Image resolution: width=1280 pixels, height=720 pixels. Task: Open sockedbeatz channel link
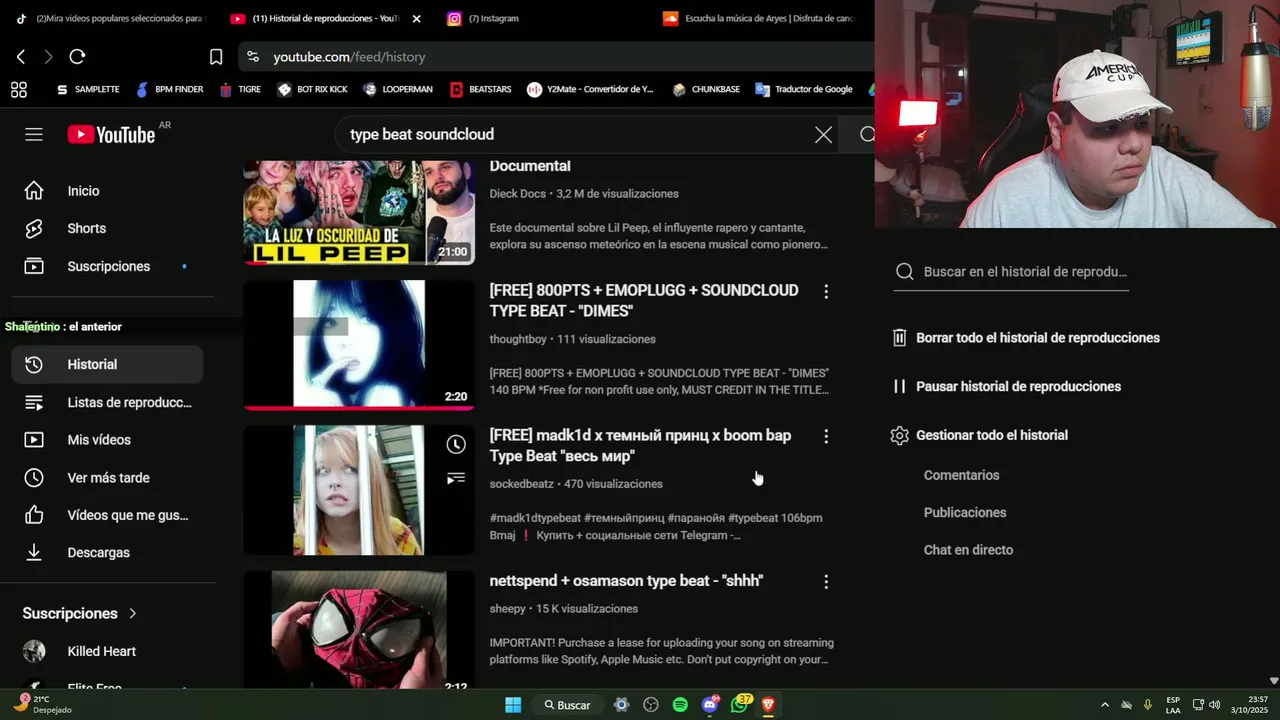(521, 484)
